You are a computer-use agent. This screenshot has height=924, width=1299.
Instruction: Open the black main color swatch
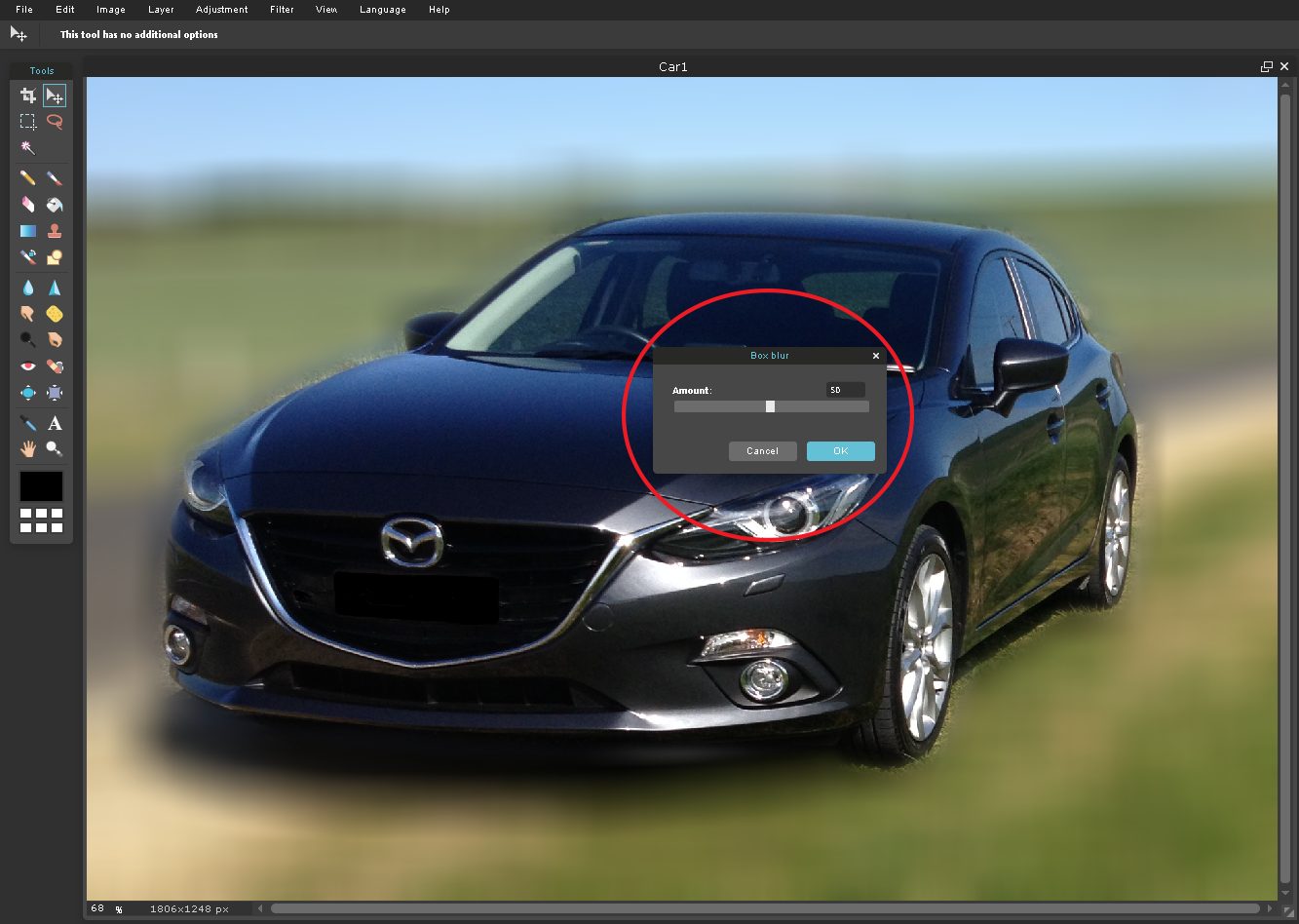(41, 486)
